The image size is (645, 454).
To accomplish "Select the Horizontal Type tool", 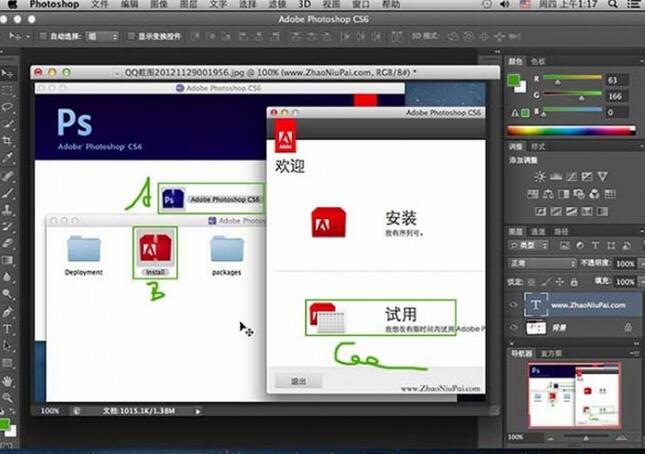I will point(7,329).
